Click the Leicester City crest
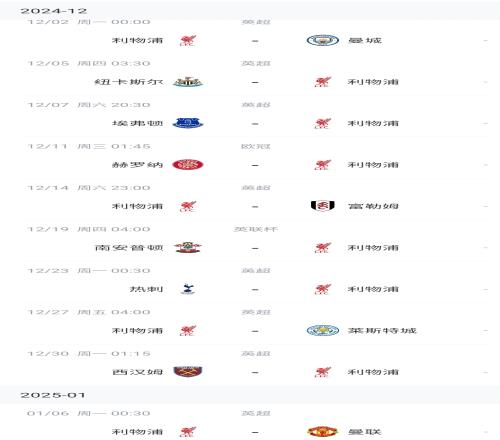Screen dimensions: 500x440 (x=323, y=330)
